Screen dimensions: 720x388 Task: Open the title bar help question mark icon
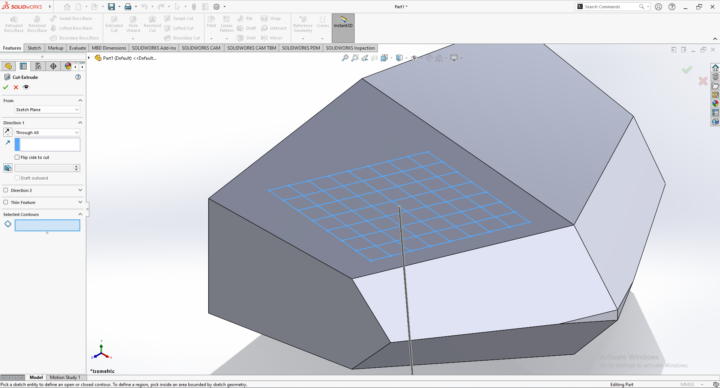point(672,6)
